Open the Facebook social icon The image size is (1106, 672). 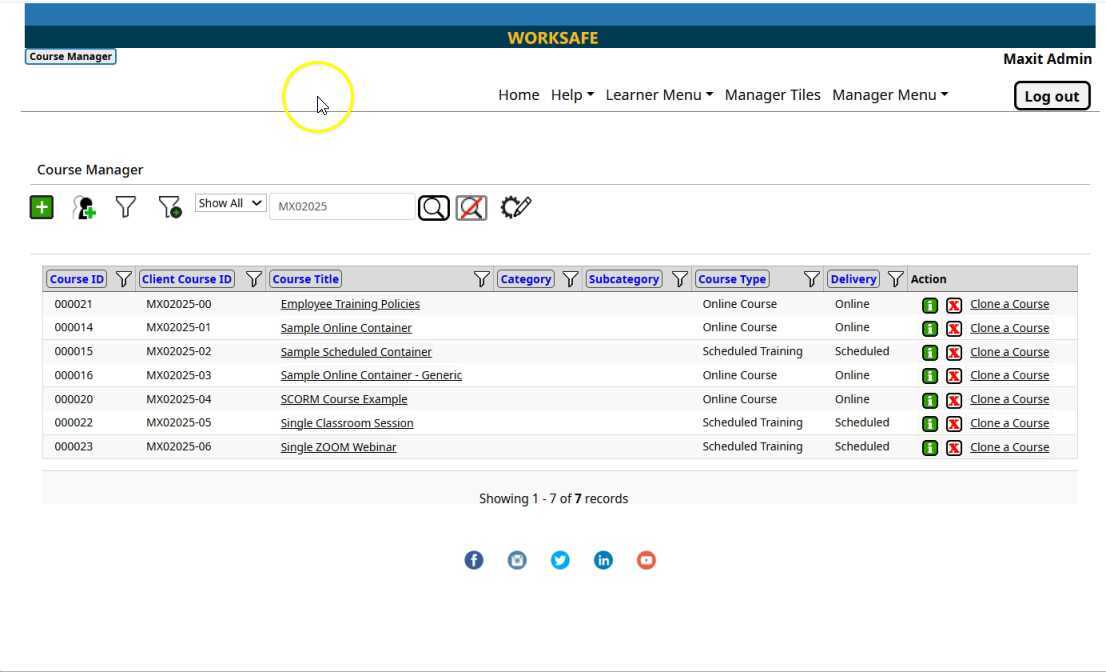[474, 560]
